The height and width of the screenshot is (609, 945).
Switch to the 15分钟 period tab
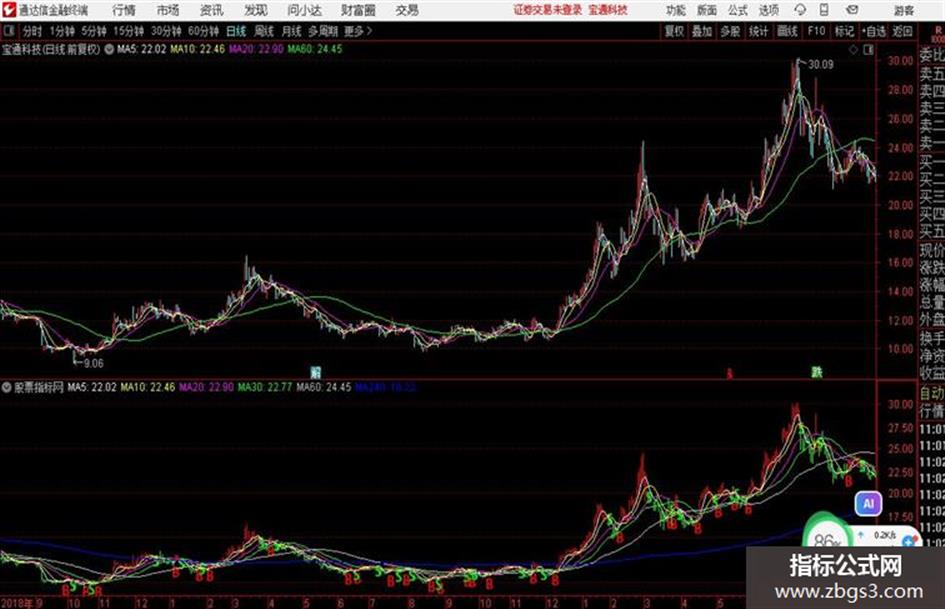point(128,31)
